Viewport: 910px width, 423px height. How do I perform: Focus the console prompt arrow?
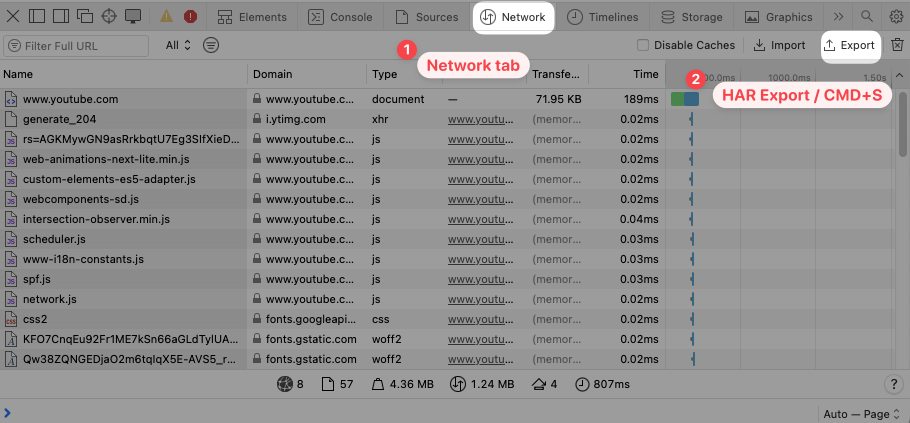click(7, 413)
